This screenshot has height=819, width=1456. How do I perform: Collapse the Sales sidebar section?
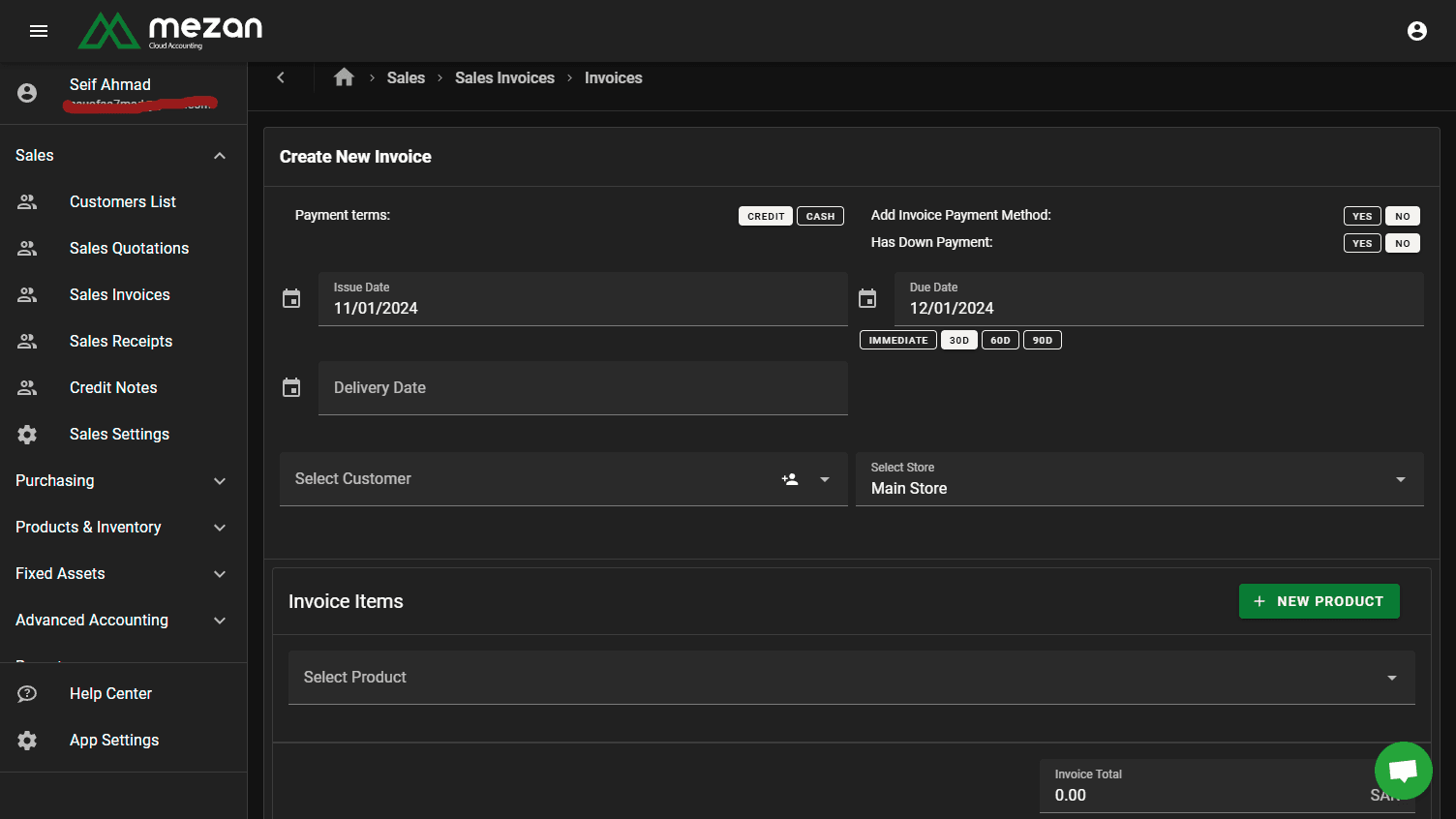point(220,156)
